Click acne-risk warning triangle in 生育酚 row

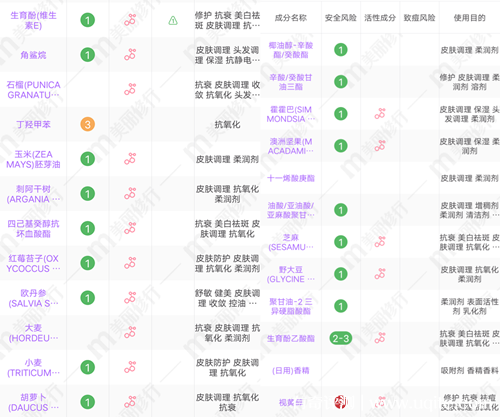click(x=173, y=21)
